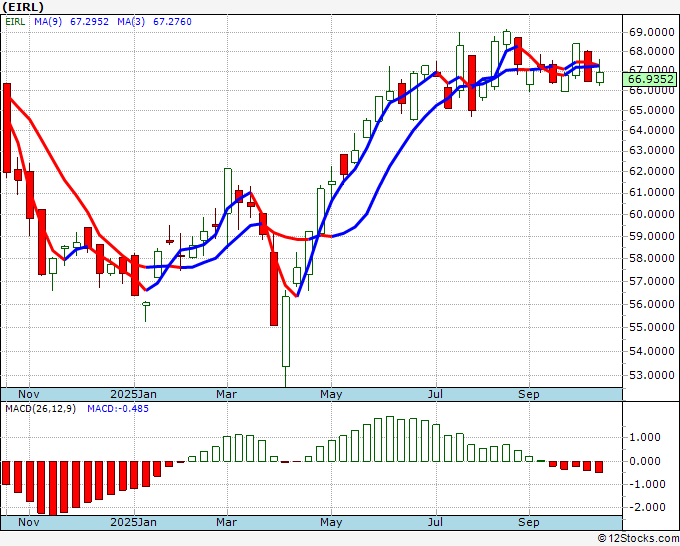Click the tall green March candlestick topping near 62

(228, 190)
